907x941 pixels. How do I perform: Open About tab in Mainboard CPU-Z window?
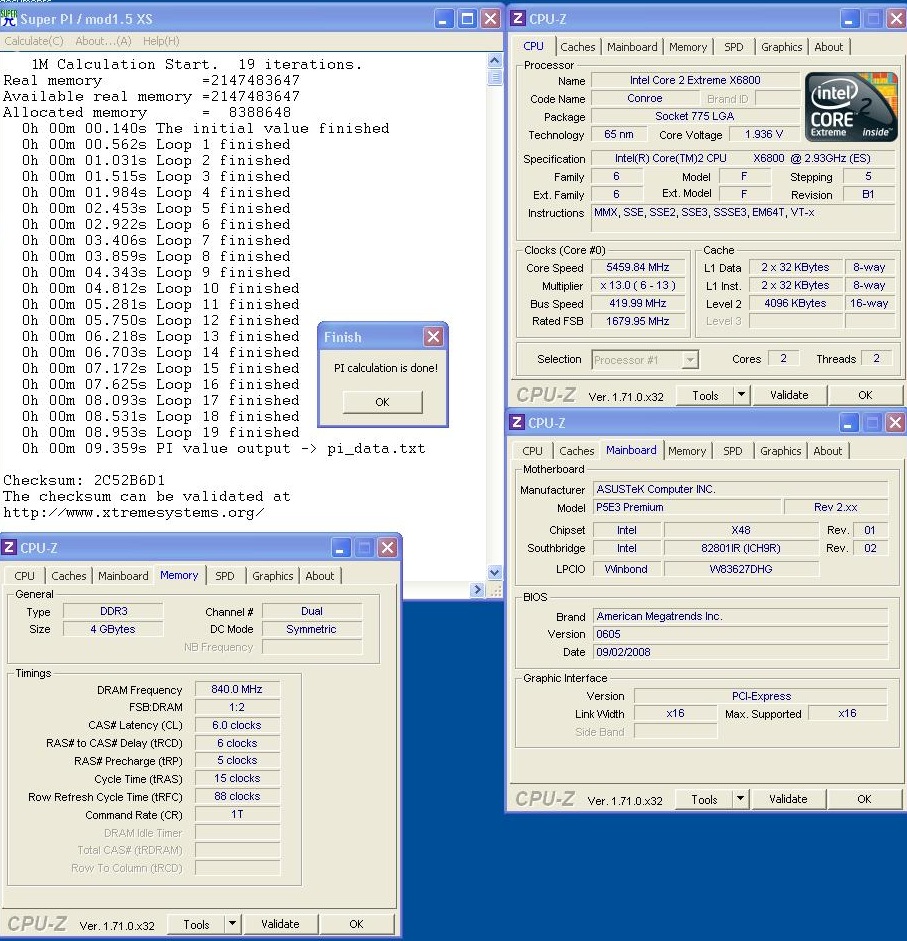click(x=827, y=451)
